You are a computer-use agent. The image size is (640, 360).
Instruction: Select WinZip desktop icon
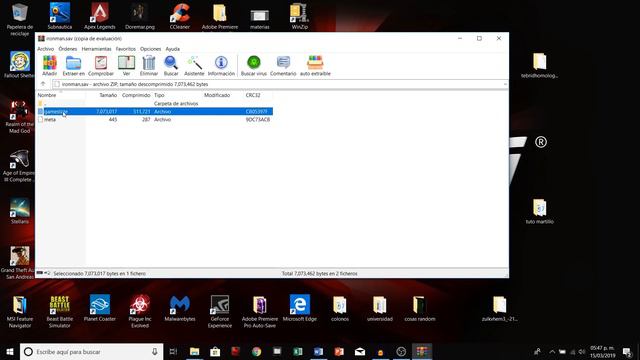[300, 16]
